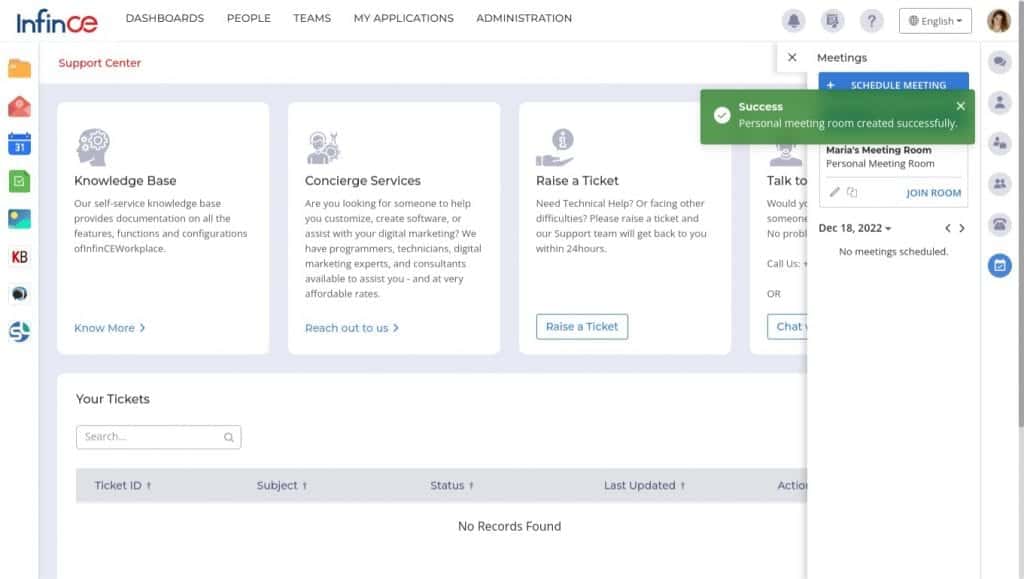
Task: Click Reach out to us link
Action: [x=351, y=328]
